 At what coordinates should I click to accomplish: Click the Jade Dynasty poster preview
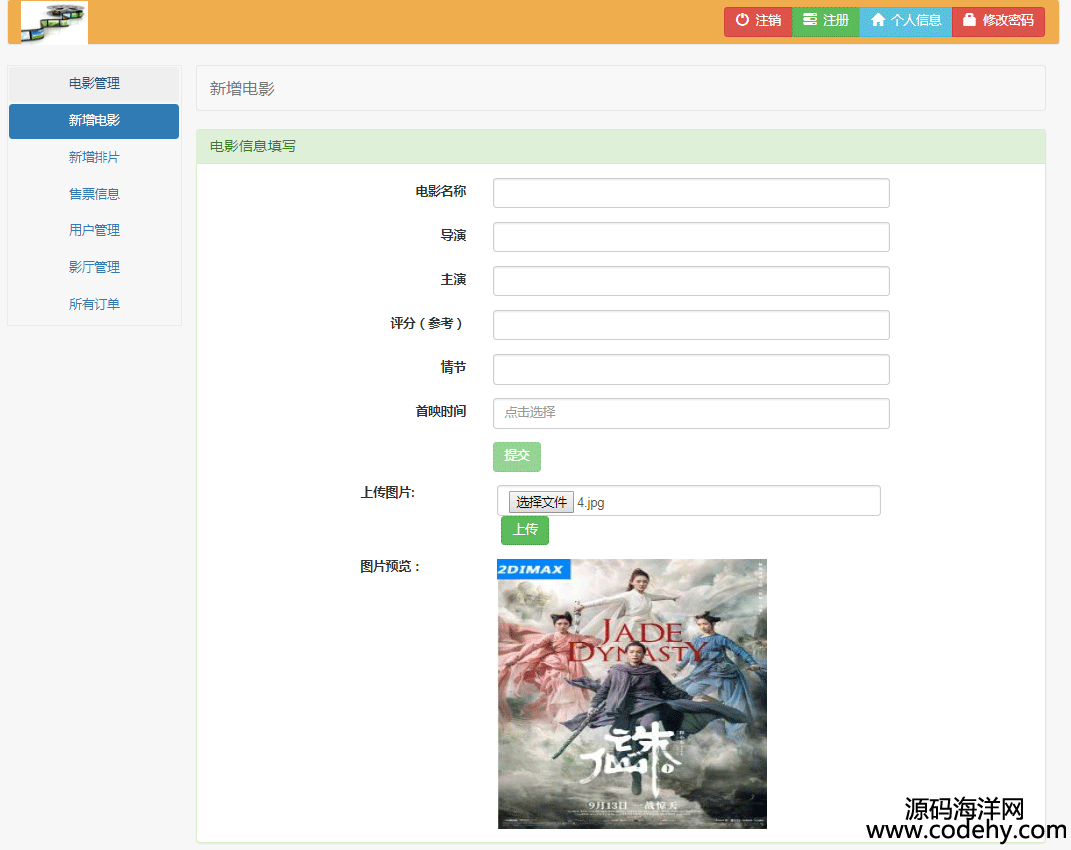632,694
